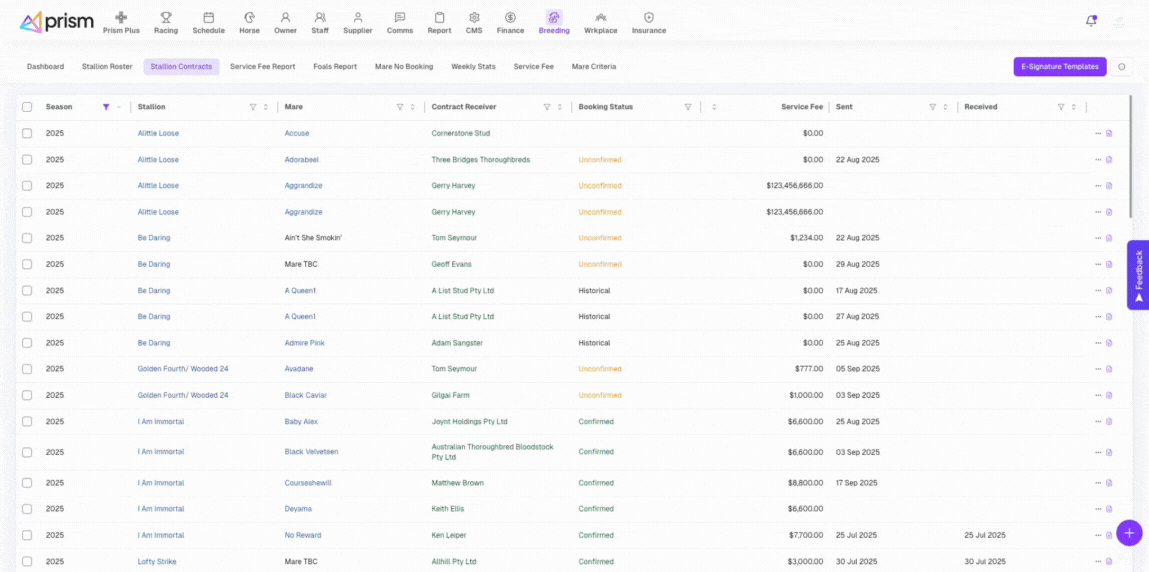Open the Stallion column filter dropdown
1149x572 pixels.
252,107
